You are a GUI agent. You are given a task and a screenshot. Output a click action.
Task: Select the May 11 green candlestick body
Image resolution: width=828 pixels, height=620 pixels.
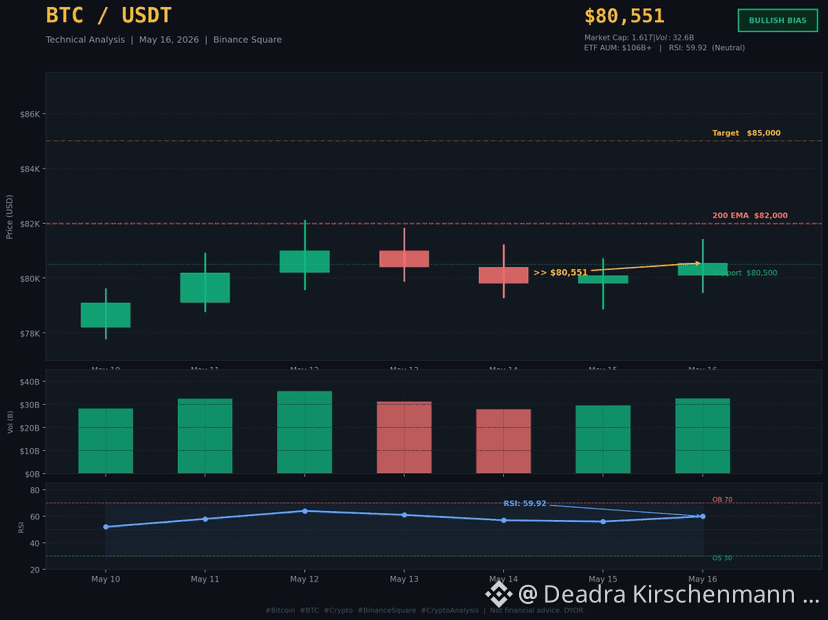(x=205, y=288)
